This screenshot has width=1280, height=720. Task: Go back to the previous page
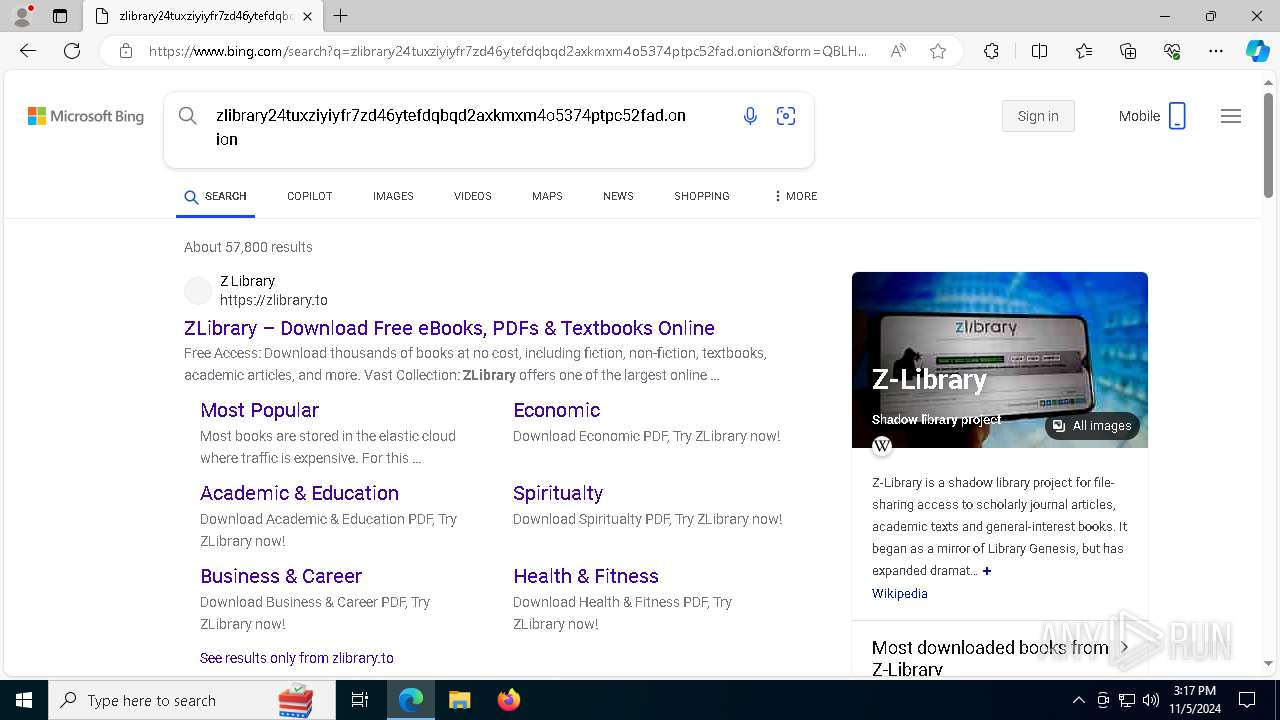coord(28,51)
